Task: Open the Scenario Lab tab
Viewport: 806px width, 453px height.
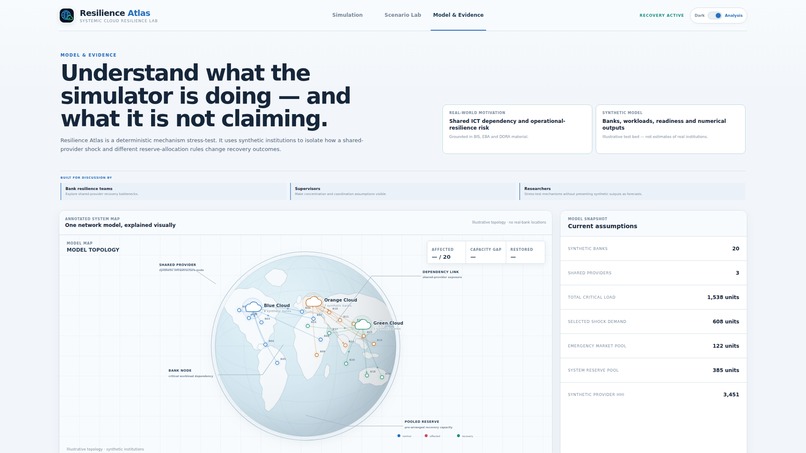Action: point(402,15)
